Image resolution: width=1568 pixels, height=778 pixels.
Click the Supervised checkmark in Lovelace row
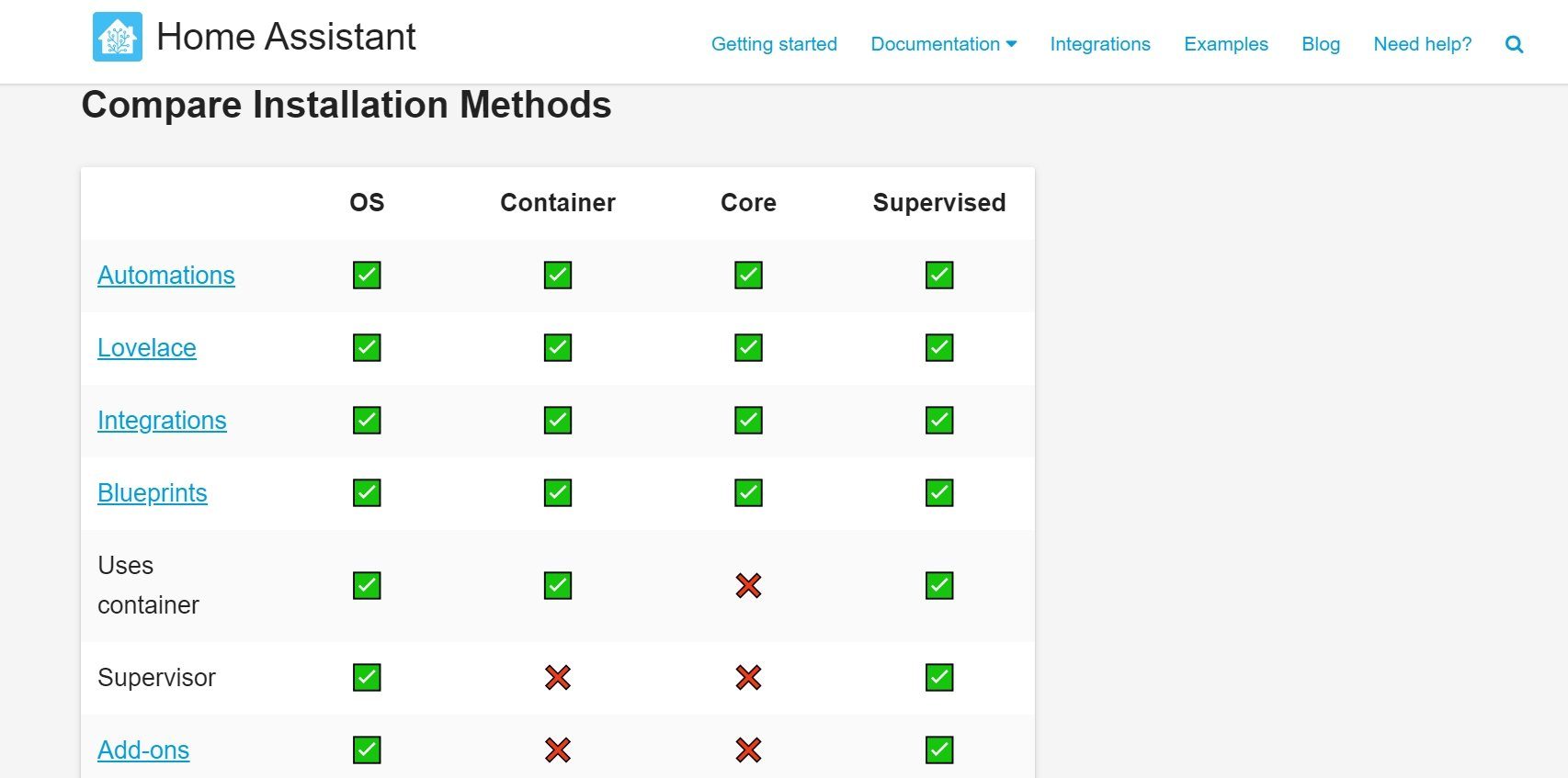click(939, 347)
